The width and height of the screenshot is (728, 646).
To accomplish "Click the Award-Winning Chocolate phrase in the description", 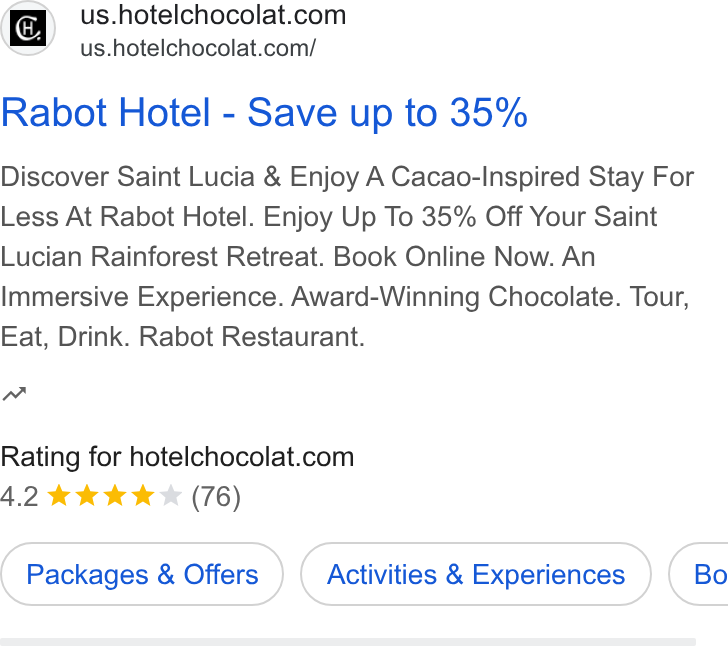I will coord(456,297).
